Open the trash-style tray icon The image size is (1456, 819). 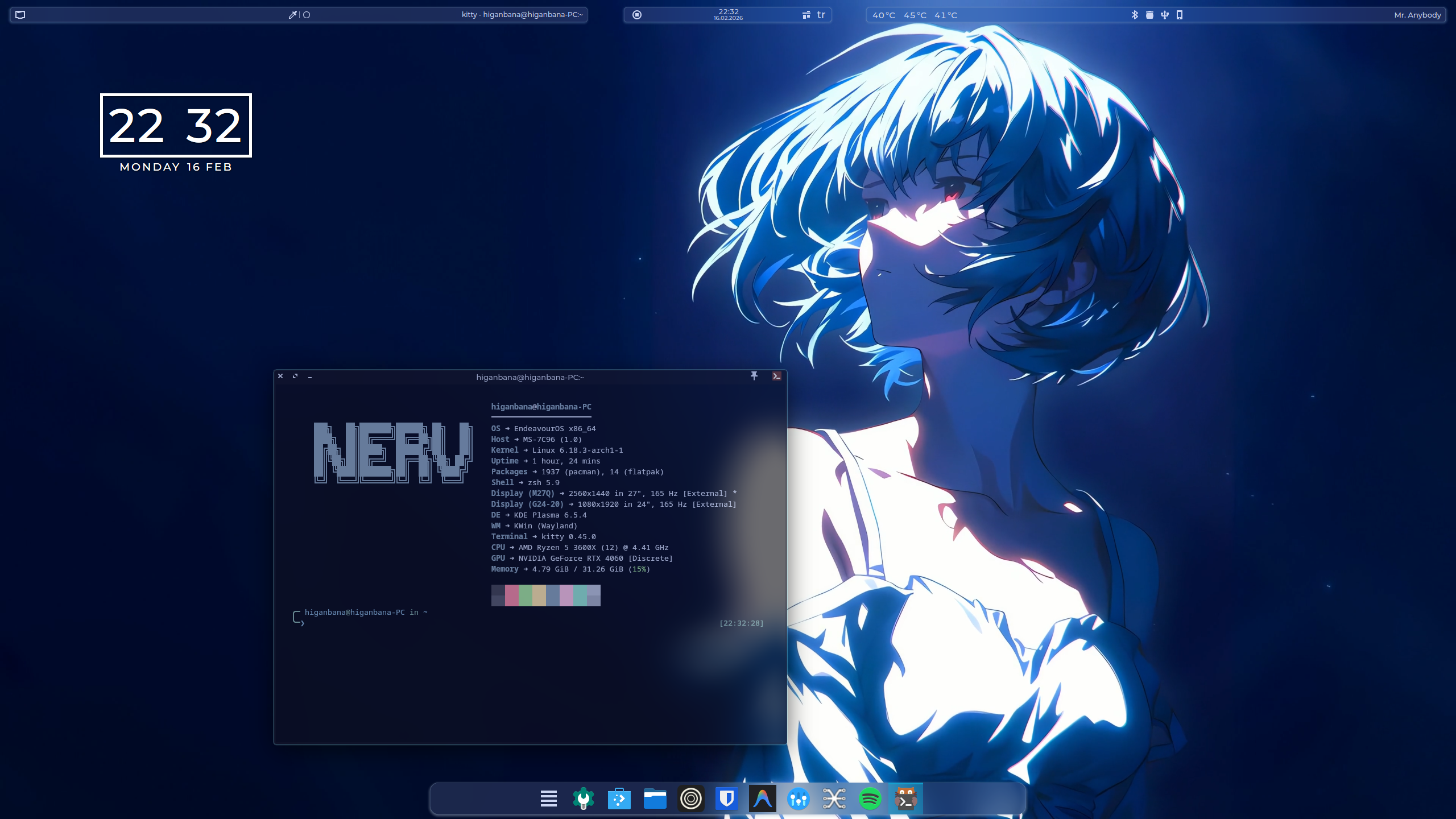tap(1149, 15)
